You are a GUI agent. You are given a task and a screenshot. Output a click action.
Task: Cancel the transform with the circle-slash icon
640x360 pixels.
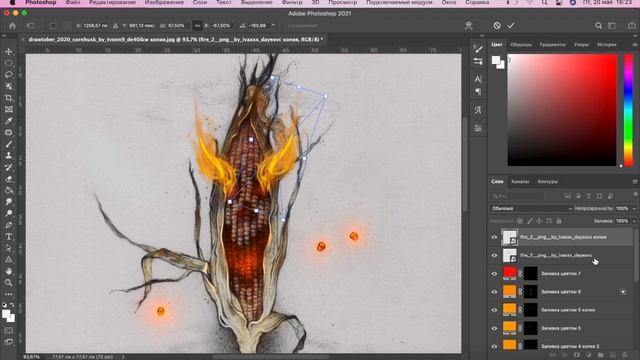(497, 25)
